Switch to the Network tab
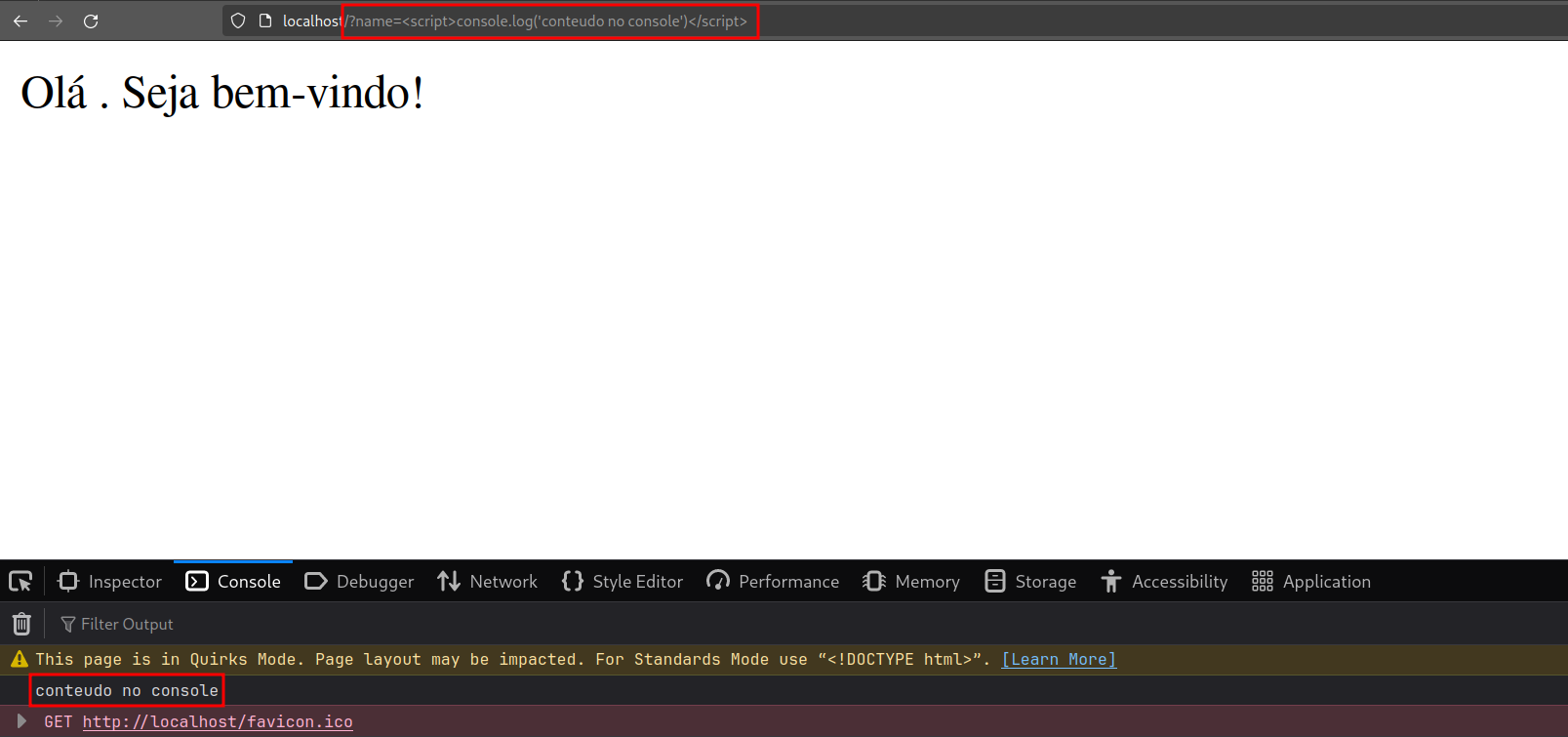The width and height of the screenshot is (1568, 737). click(487, 582)
